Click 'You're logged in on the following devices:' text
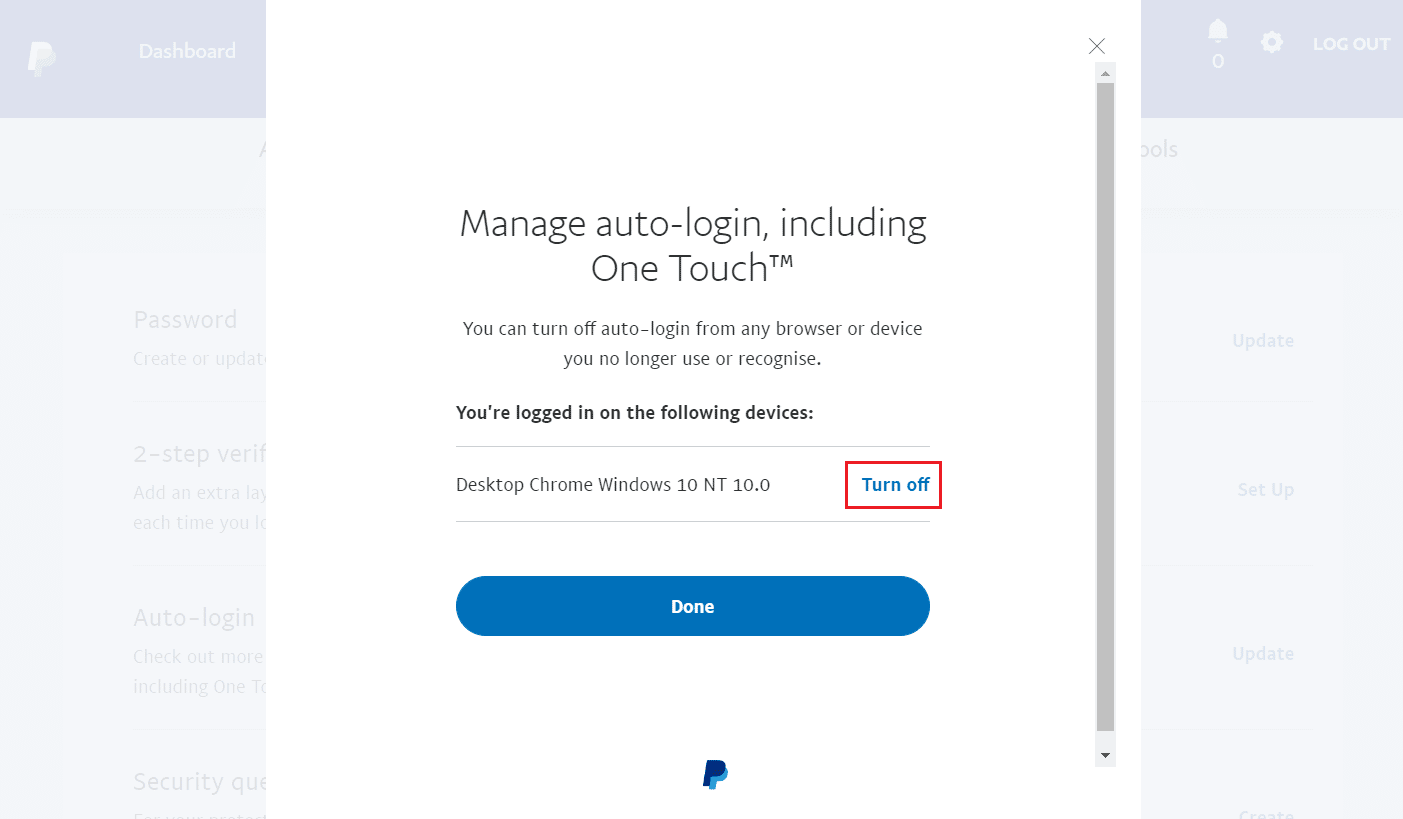 point(635,412)
